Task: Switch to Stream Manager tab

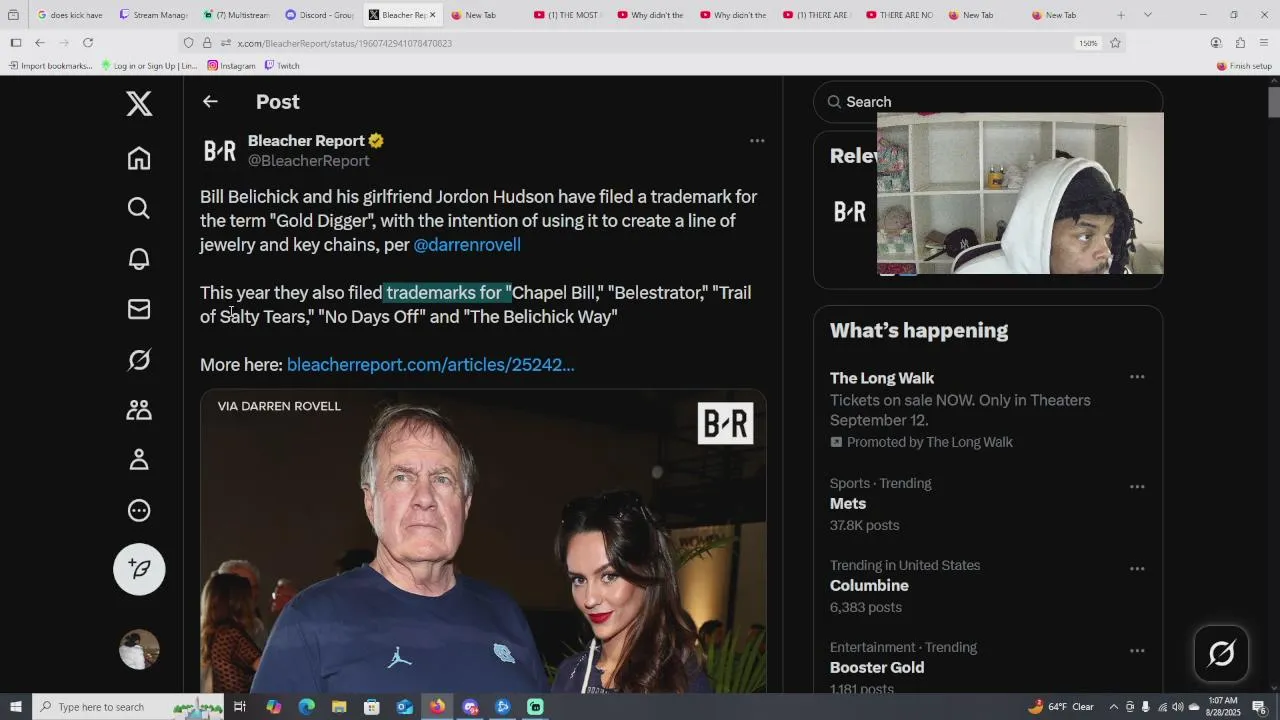Action: tap(152, 15)
